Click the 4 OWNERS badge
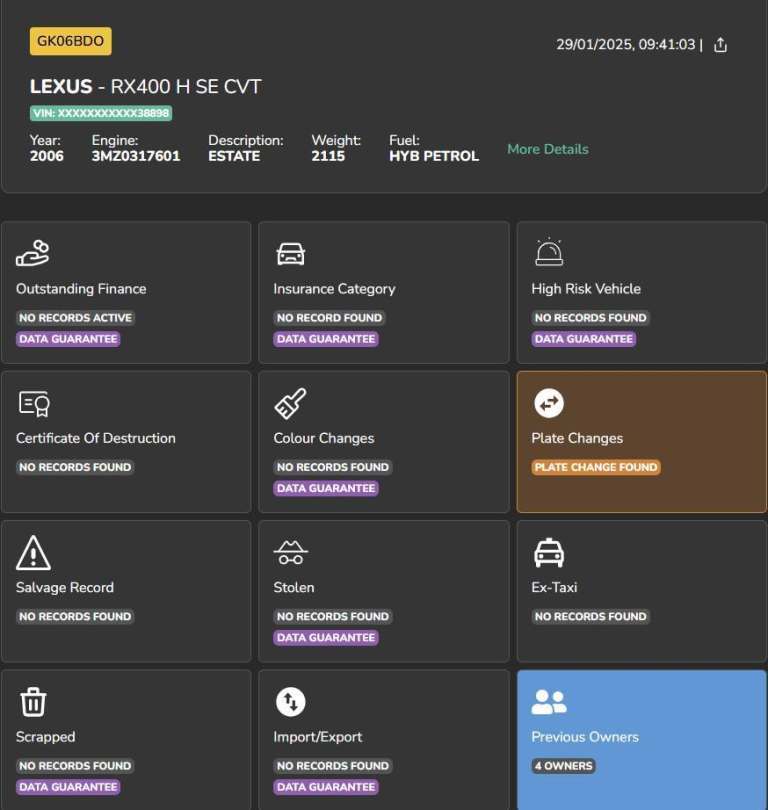The height and width of the screenshot is (810, 768). [563, 766]
